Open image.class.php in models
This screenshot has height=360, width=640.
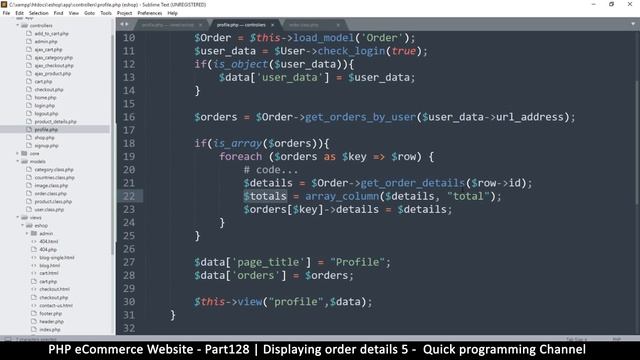point(51,185)
